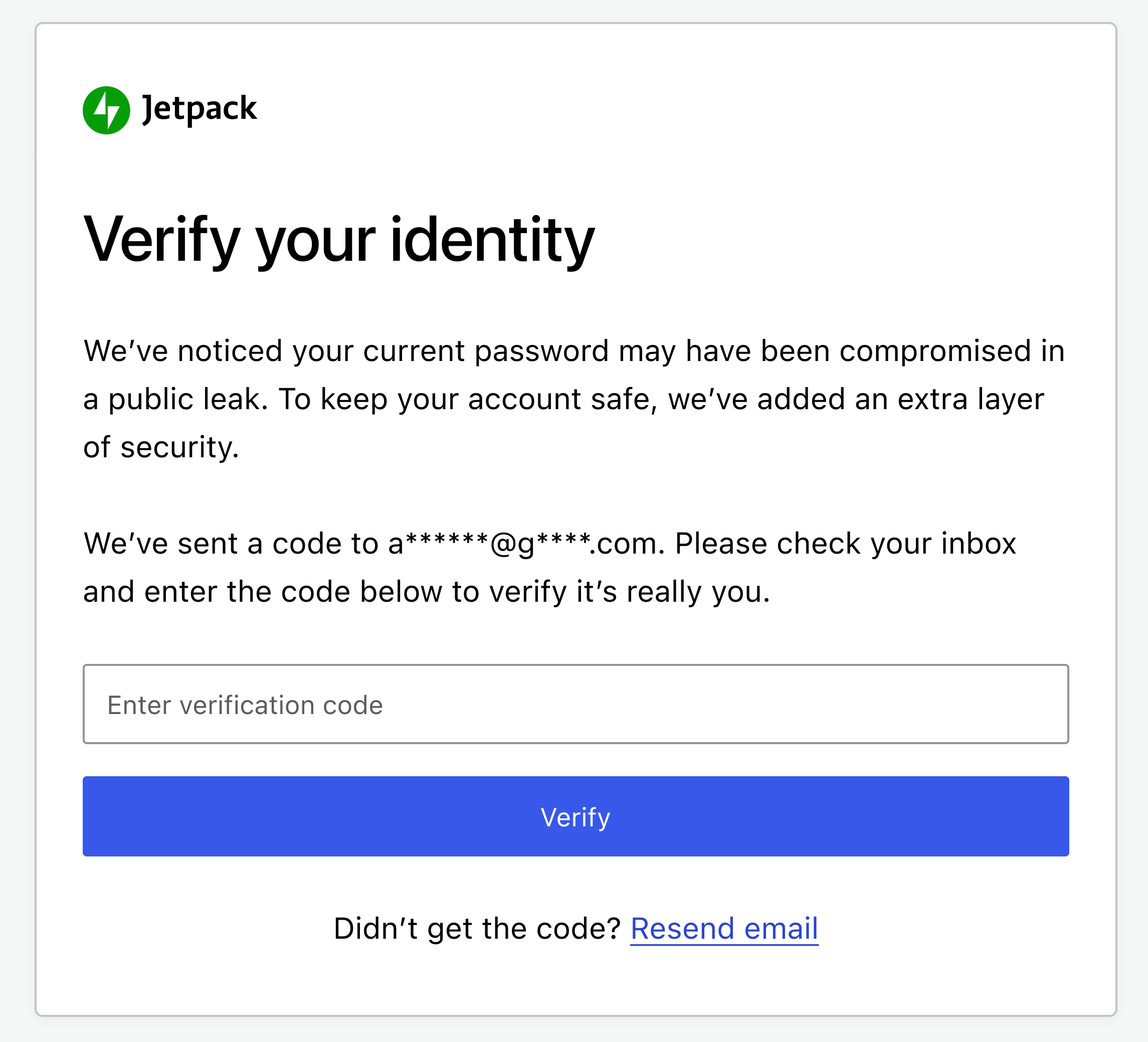Submit using the blue Verify button
Screen dimensions: 1148x1042
pos(576,816)
